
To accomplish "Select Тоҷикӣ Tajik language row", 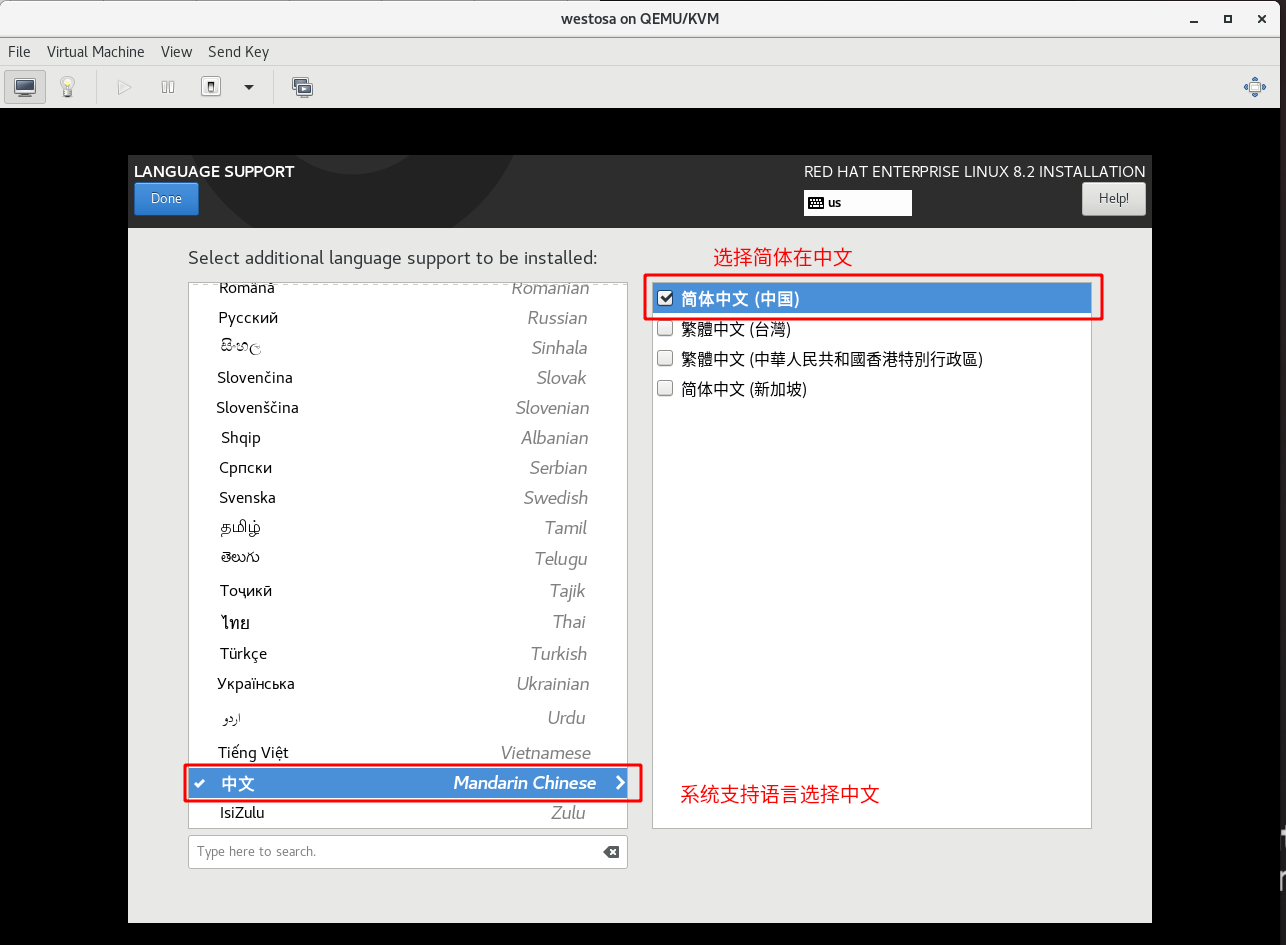I will tap(408, 591).
